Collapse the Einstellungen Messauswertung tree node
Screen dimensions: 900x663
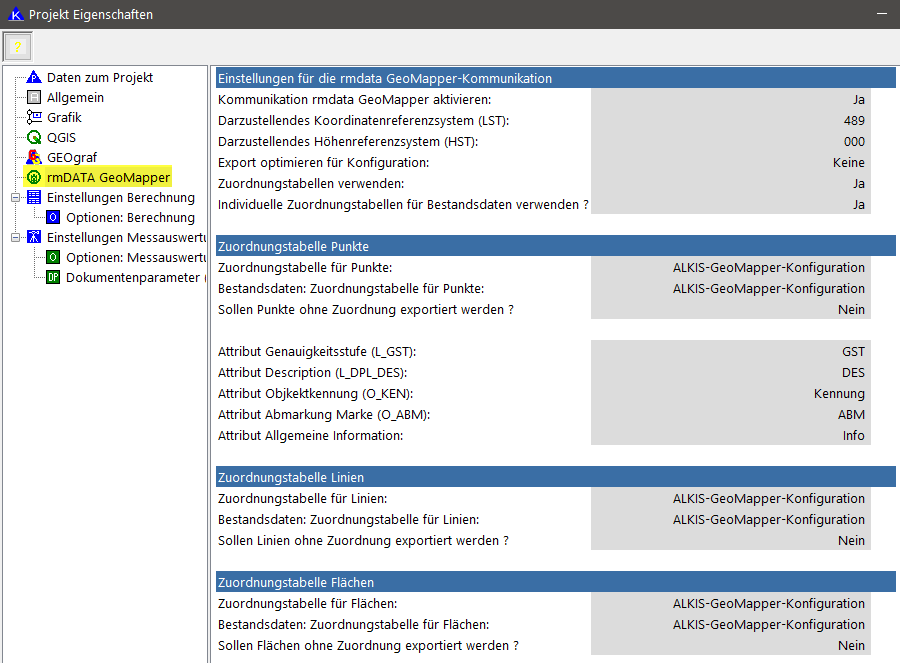pos(15,238)
